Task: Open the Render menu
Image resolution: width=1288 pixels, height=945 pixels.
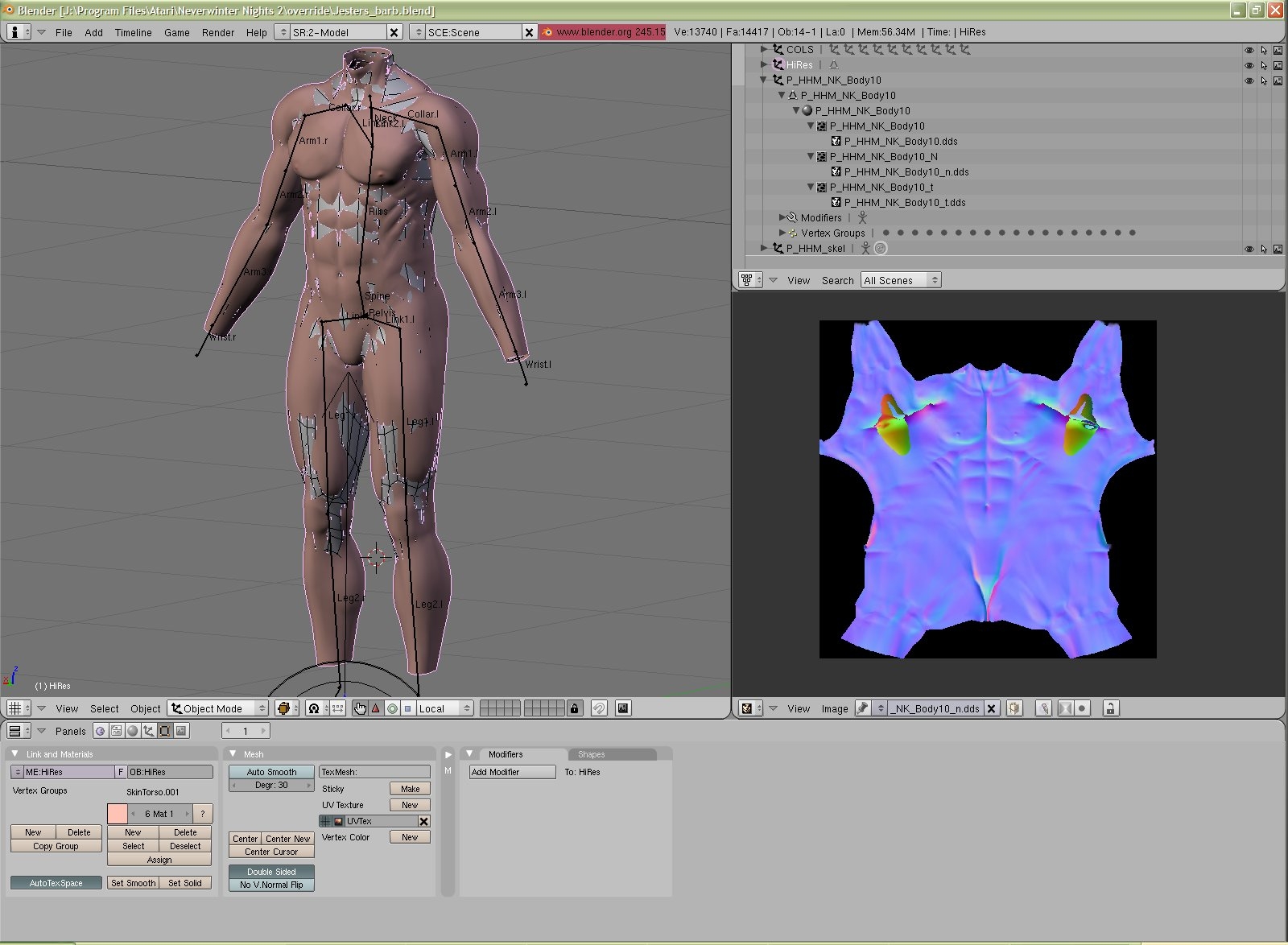Action: (x=217, y=32)
